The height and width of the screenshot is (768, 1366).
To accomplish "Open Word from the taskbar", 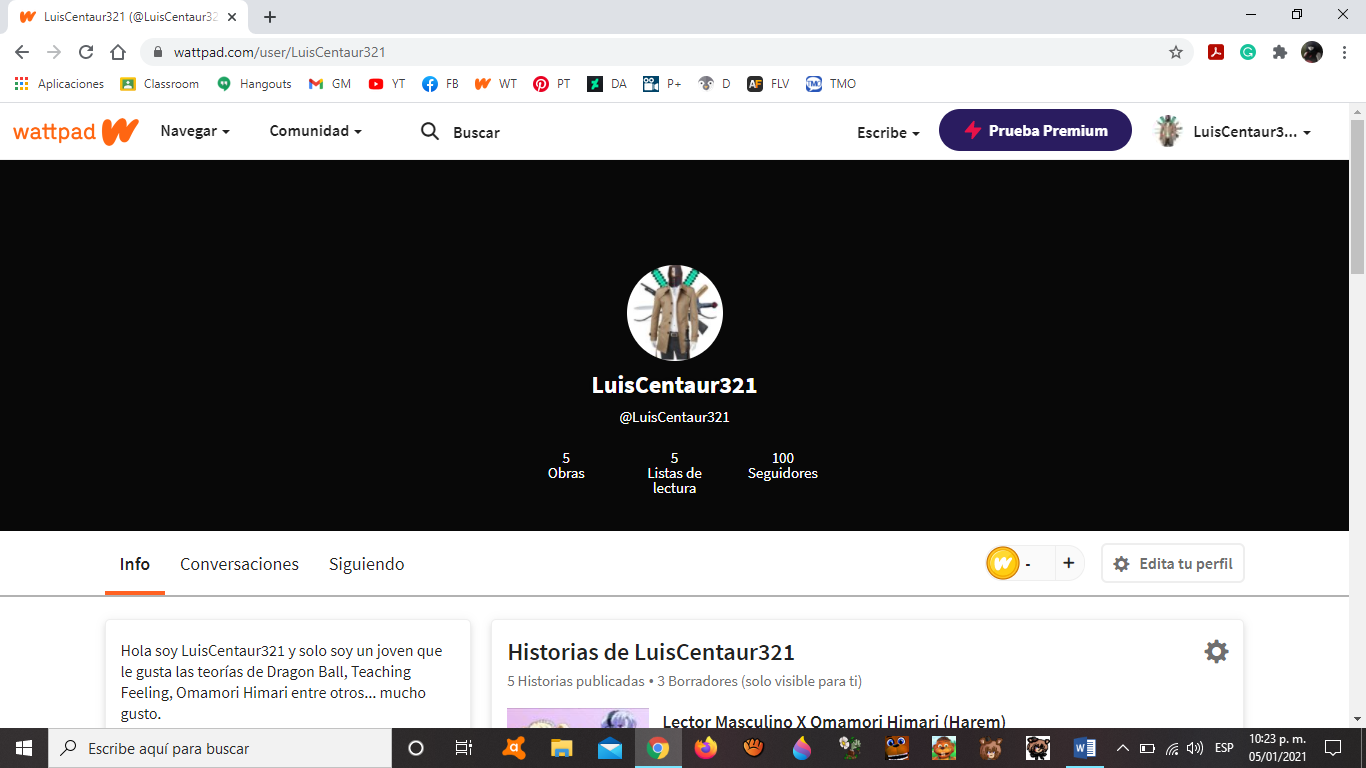I will [x=1084, y=748].
